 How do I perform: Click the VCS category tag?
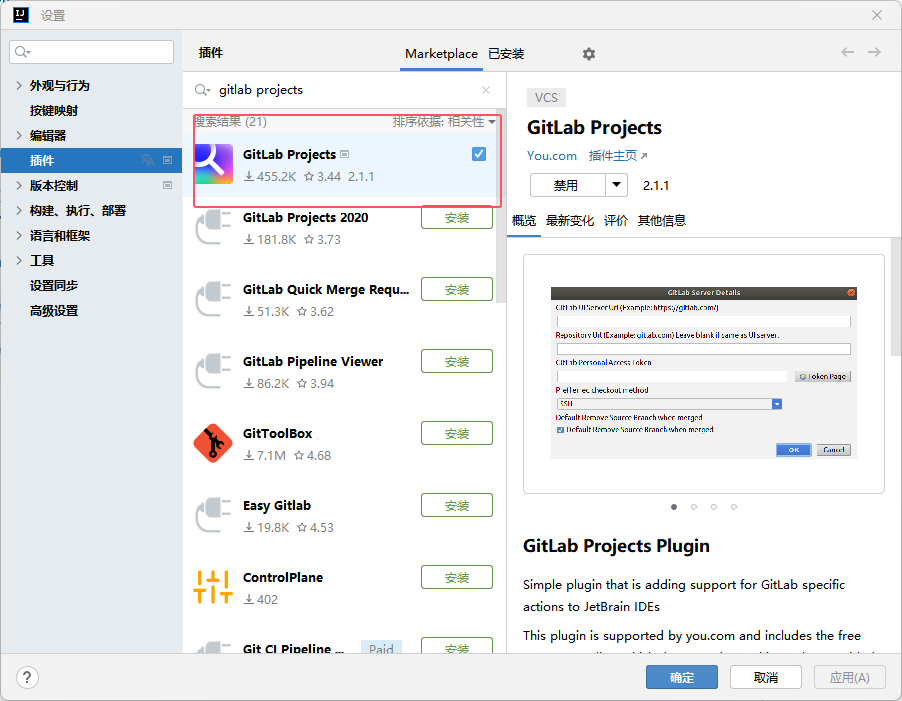coord(546,98)
